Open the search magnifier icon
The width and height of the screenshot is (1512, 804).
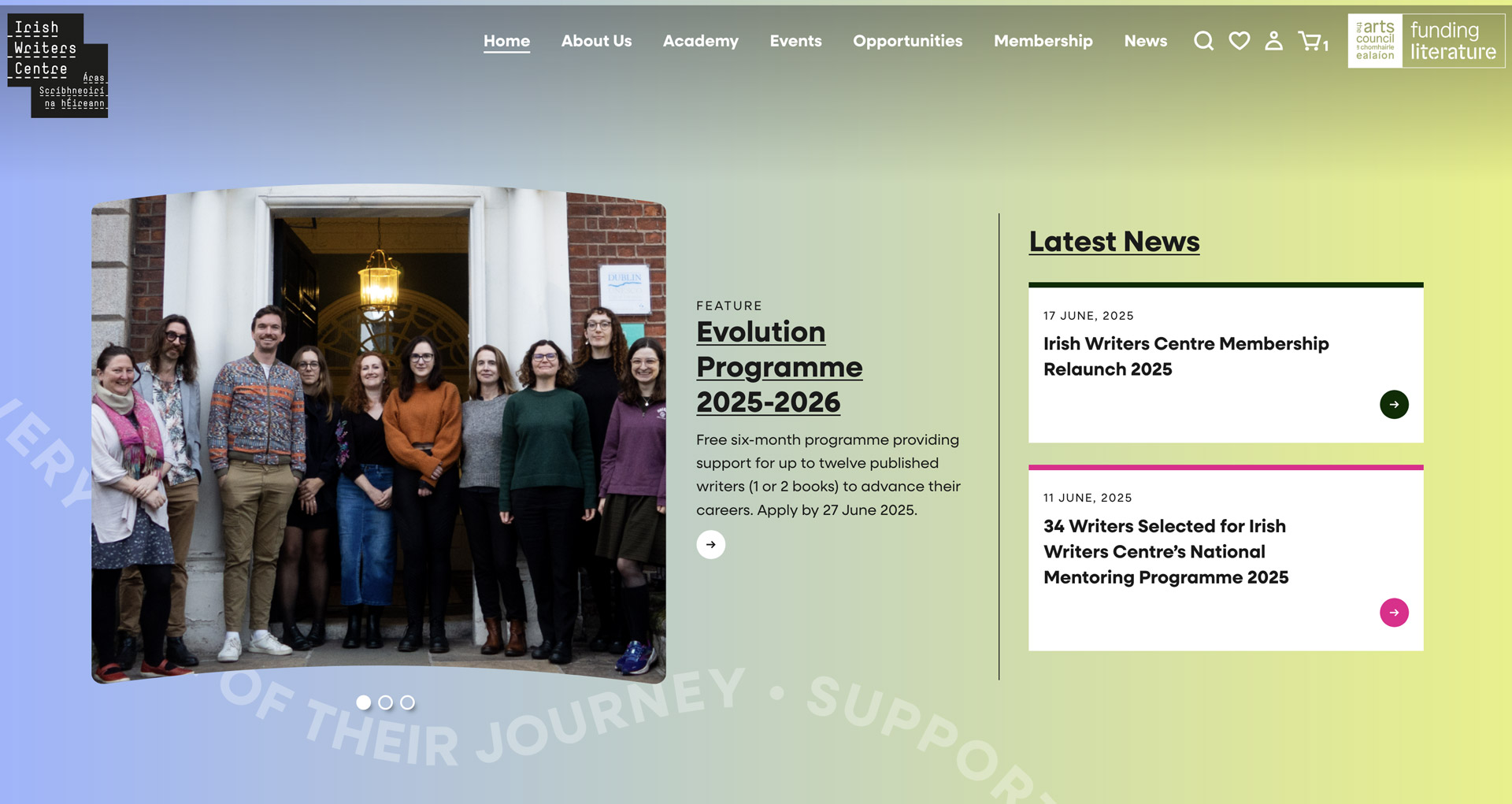click(x=1203, y=41)
